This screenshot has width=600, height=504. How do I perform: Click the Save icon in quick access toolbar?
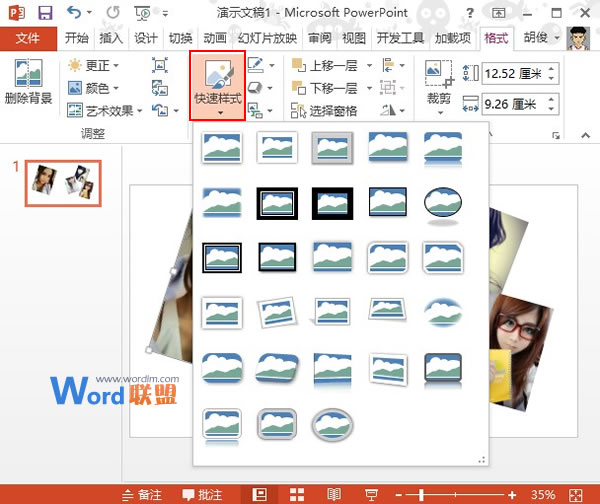click(x=45, y=13)
